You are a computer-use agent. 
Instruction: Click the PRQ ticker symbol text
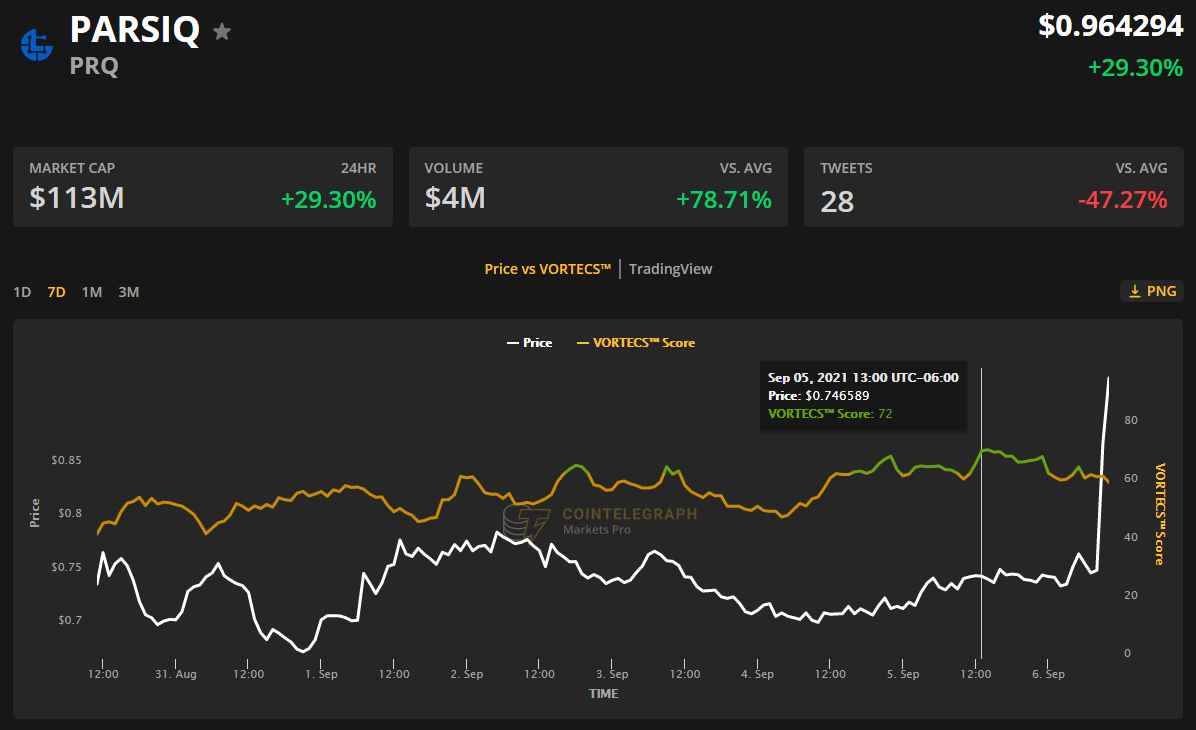[94, 66]
